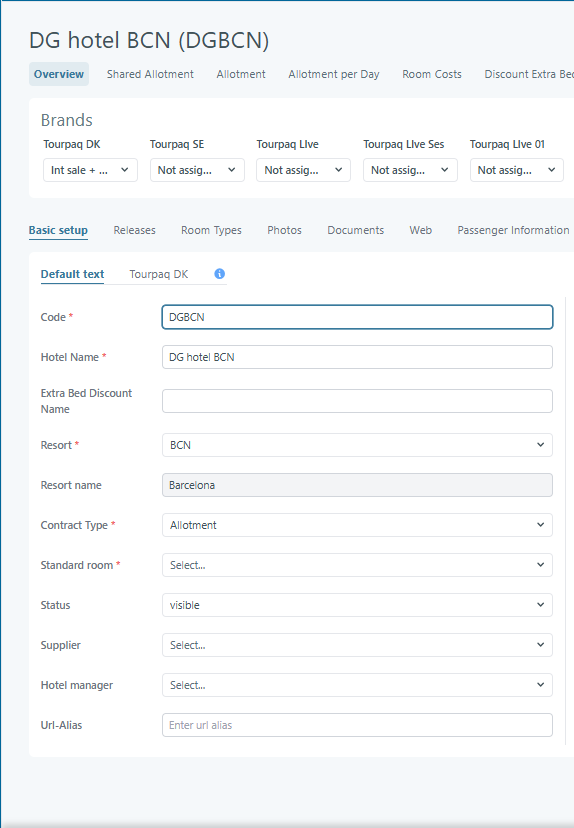The image size is (574, 828).
Task: Click the Code input field
Action: (357, 317)
